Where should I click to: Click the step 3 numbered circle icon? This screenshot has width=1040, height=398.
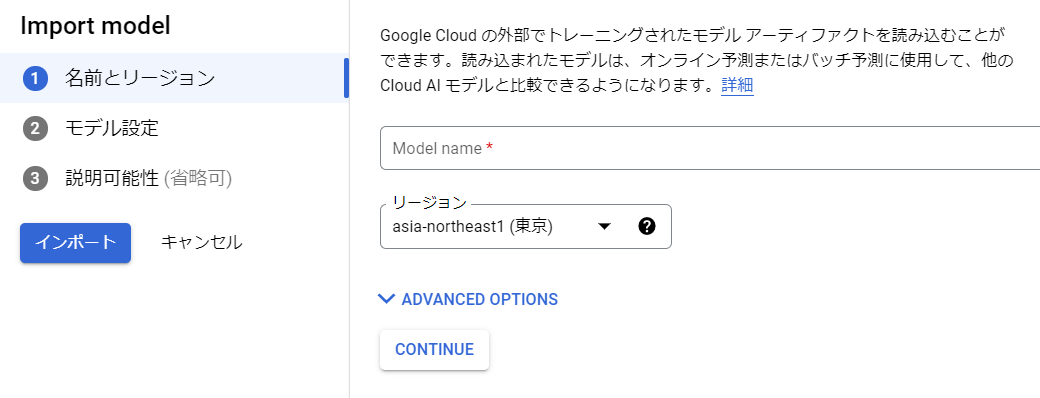[35, 178]
